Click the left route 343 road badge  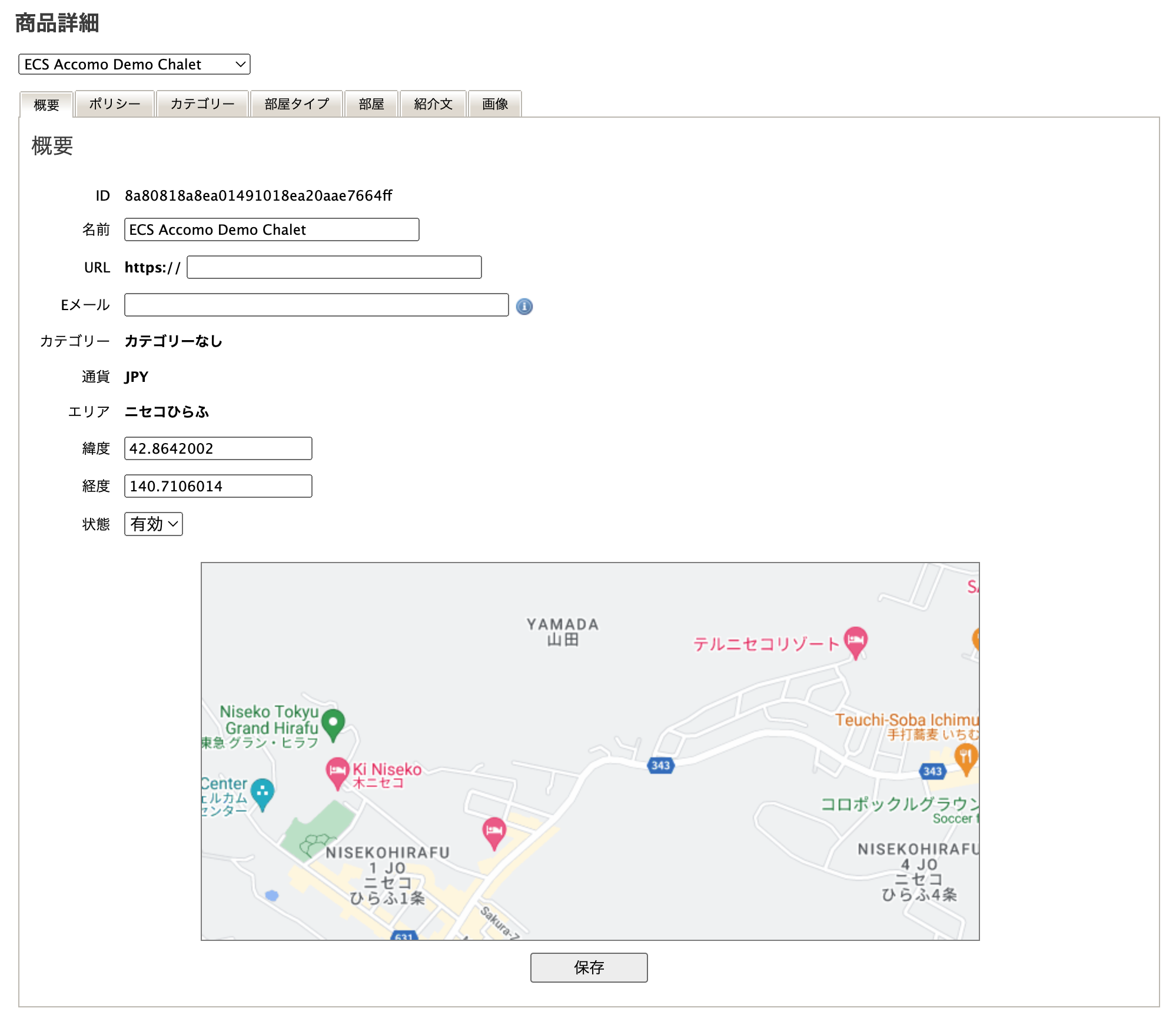coord(660,765)
